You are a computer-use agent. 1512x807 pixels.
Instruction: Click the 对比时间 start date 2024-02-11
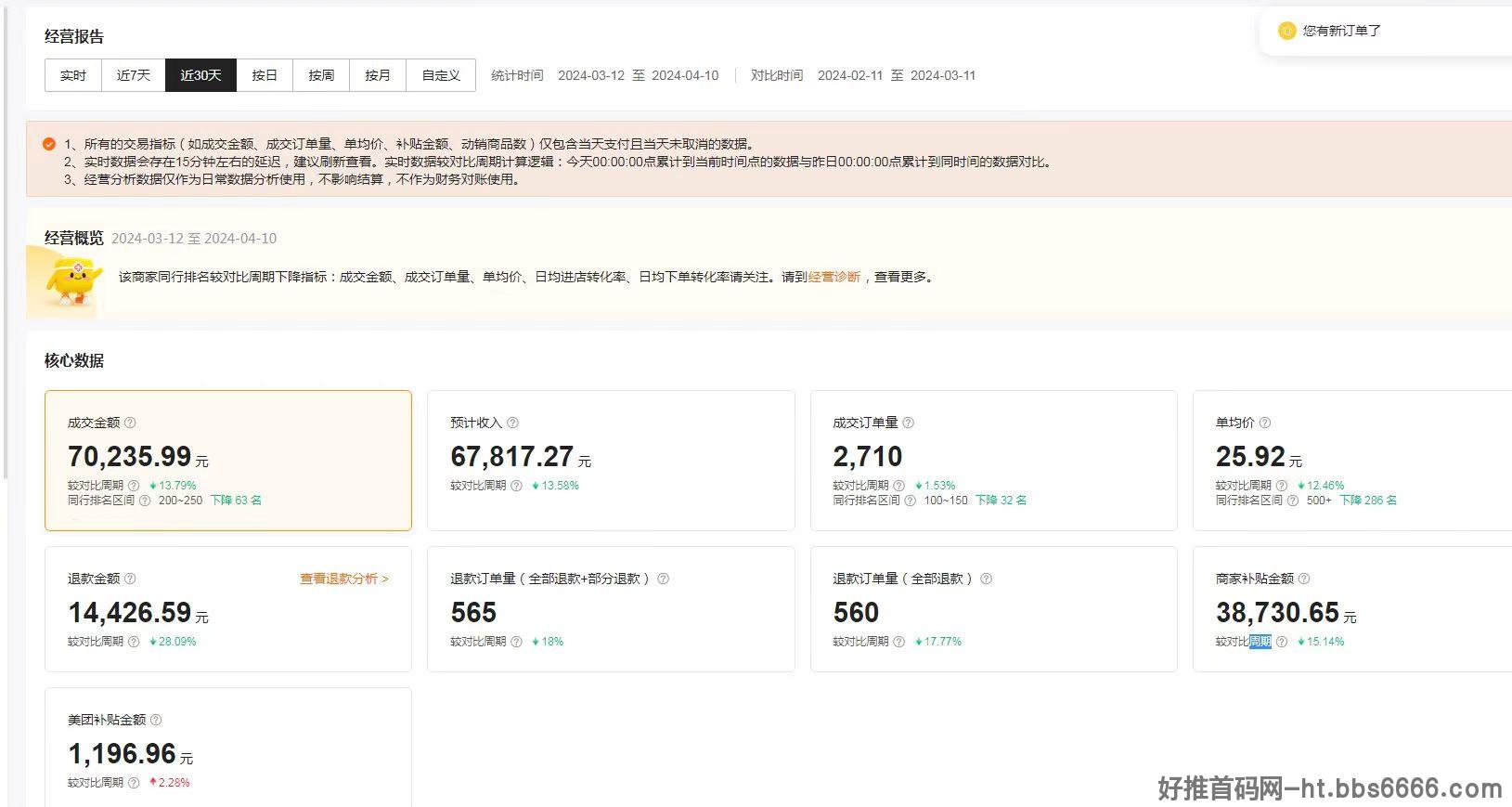coord(850,75)
